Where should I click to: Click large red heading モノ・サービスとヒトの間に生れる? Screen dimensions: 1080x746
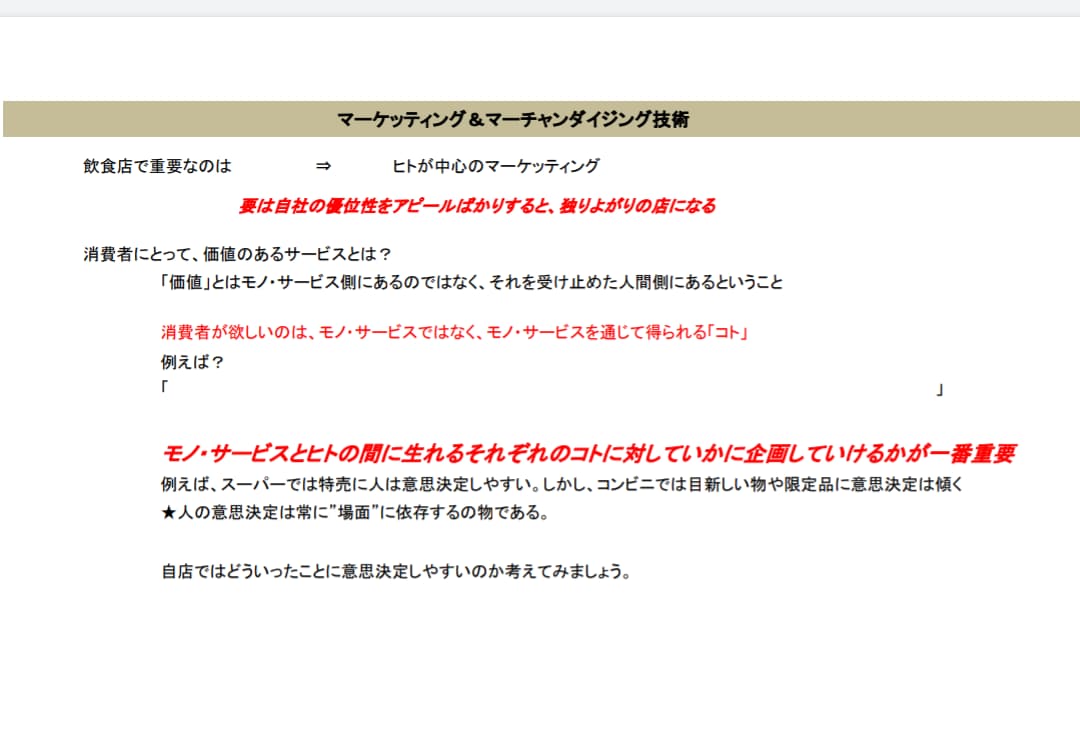[588, 453]
